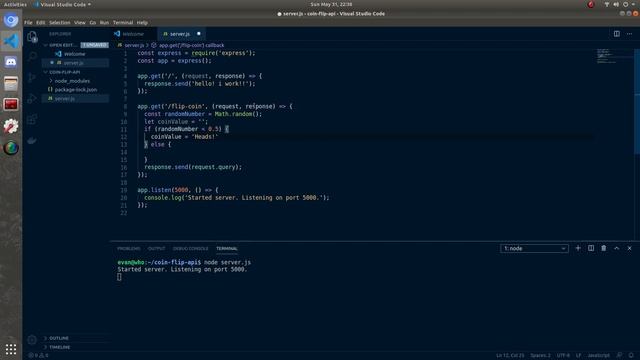640x360 pixels.
Task: Open notifications bell in status bar
Action: point(631,355)
